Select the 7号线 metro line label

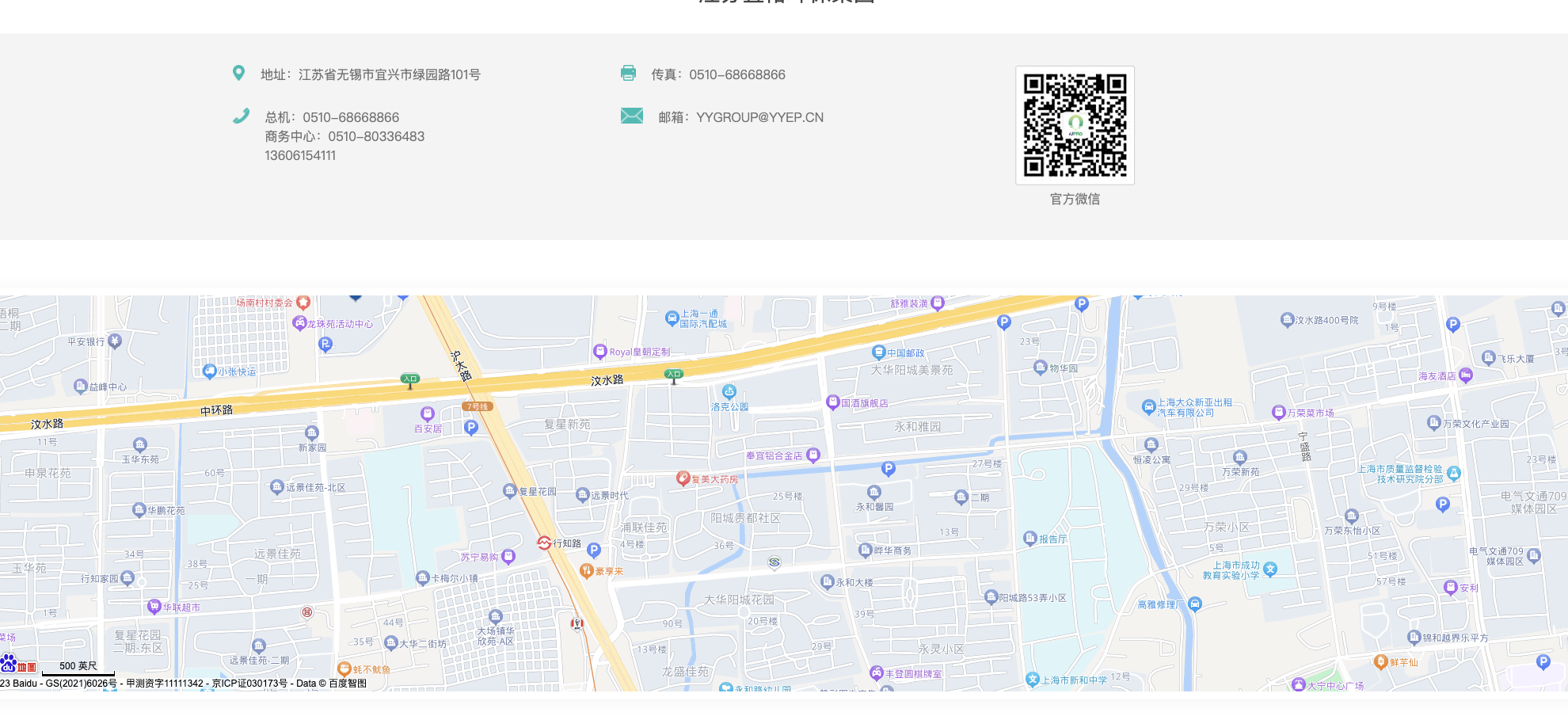point(478,406)
